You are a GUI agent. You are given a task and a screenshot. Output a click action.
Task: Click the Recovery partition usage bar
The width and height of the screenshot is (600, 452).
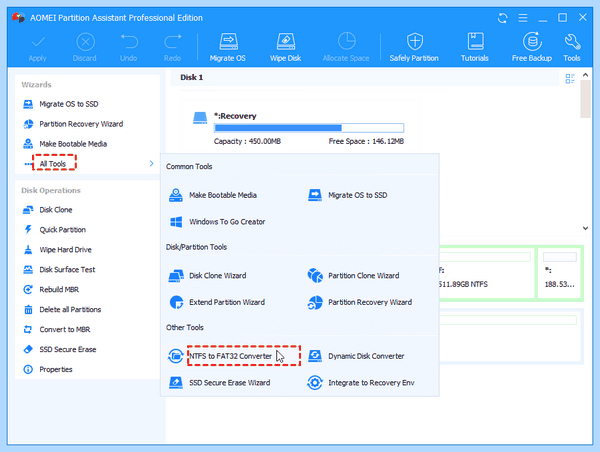pyautogui.click(x=309, y=128)
